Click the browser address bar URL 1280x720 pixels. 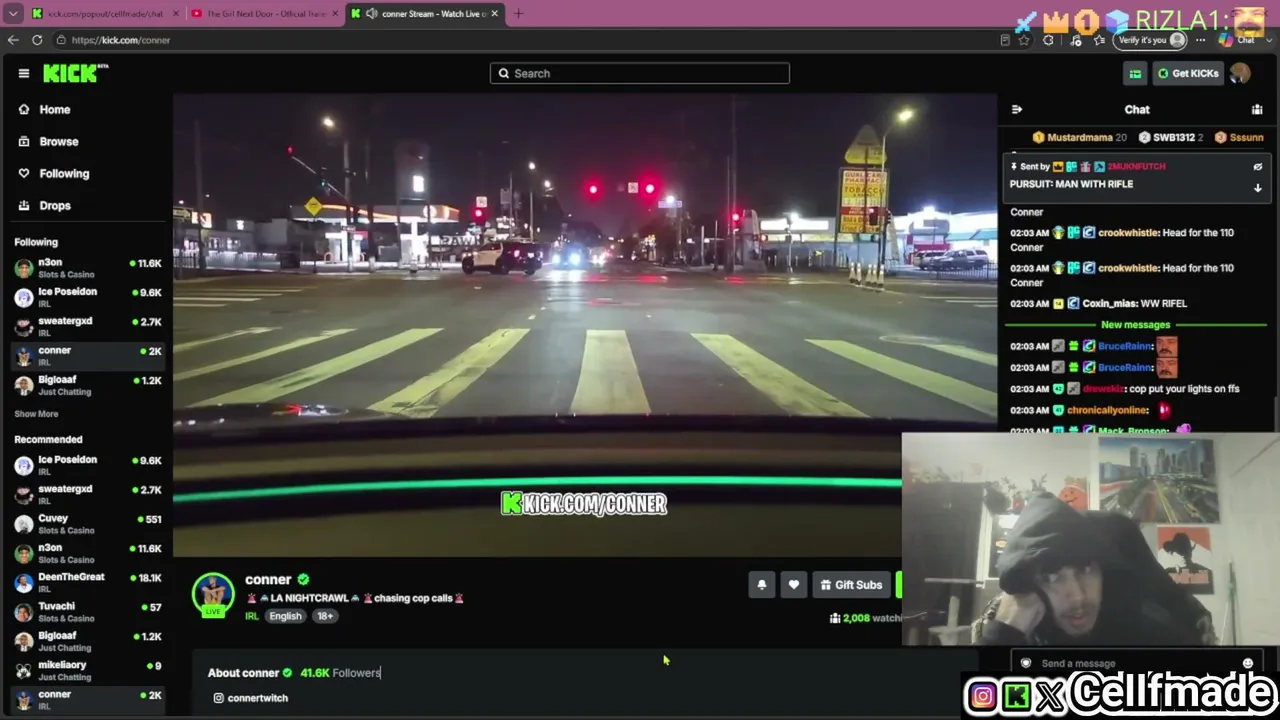pos(121,40)
